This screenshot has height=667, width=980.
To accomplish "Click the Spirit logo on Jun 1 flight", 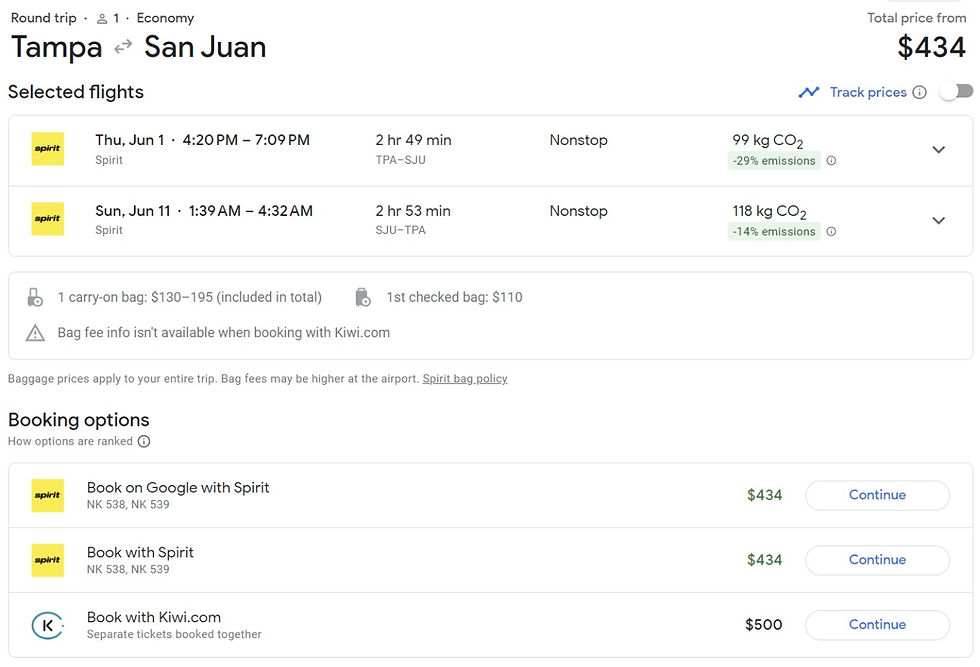I will coord(48,149).
